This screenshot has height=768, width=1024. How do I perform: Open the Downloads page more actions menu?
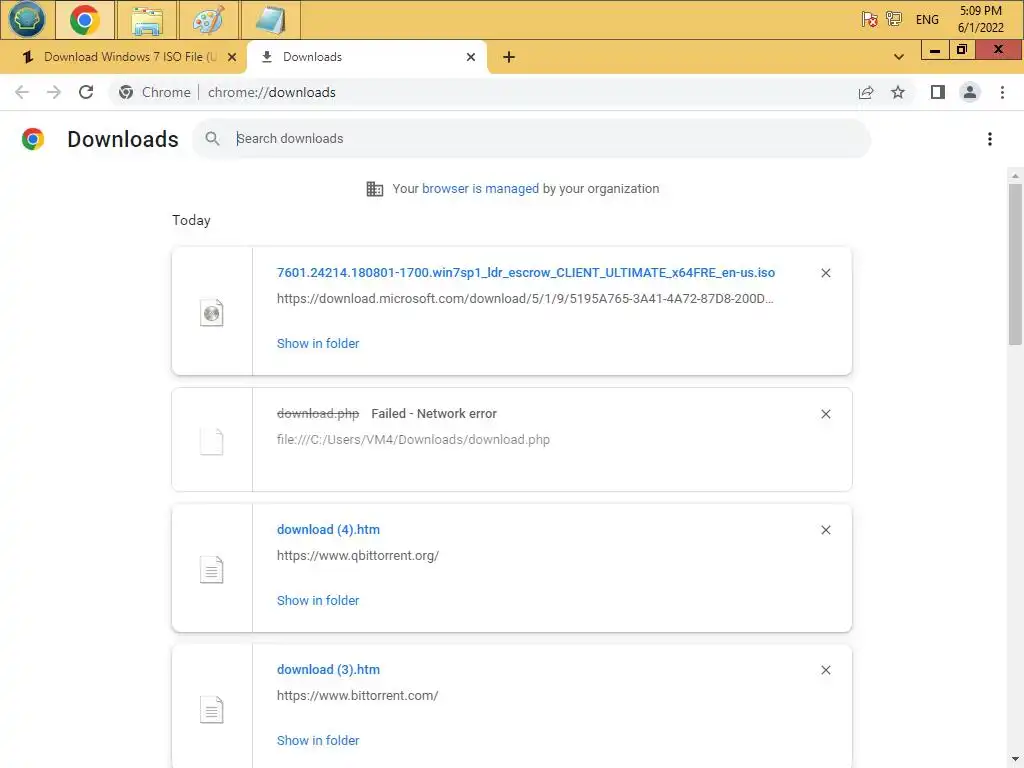990,139
